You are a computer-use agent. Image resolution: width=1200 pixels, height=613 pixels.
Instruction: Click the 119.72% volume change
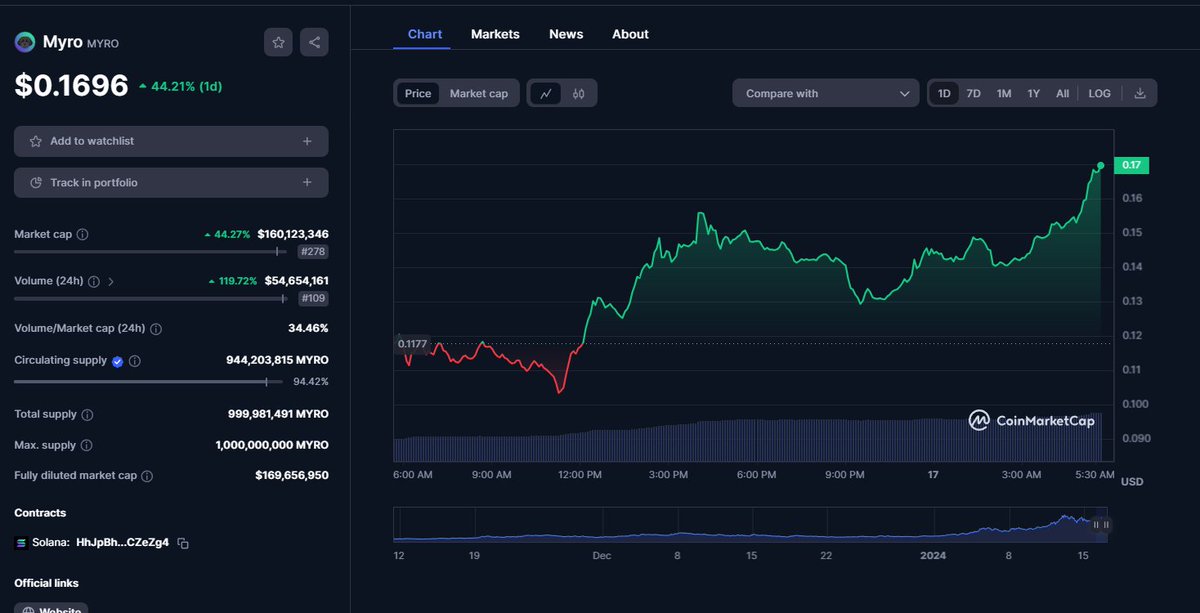coord(232,282)
